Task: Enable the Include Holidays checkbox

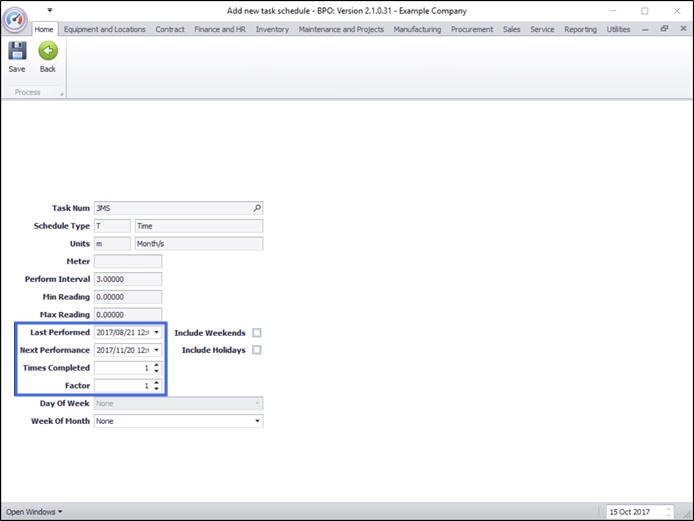Action: [x=257, y=350]
